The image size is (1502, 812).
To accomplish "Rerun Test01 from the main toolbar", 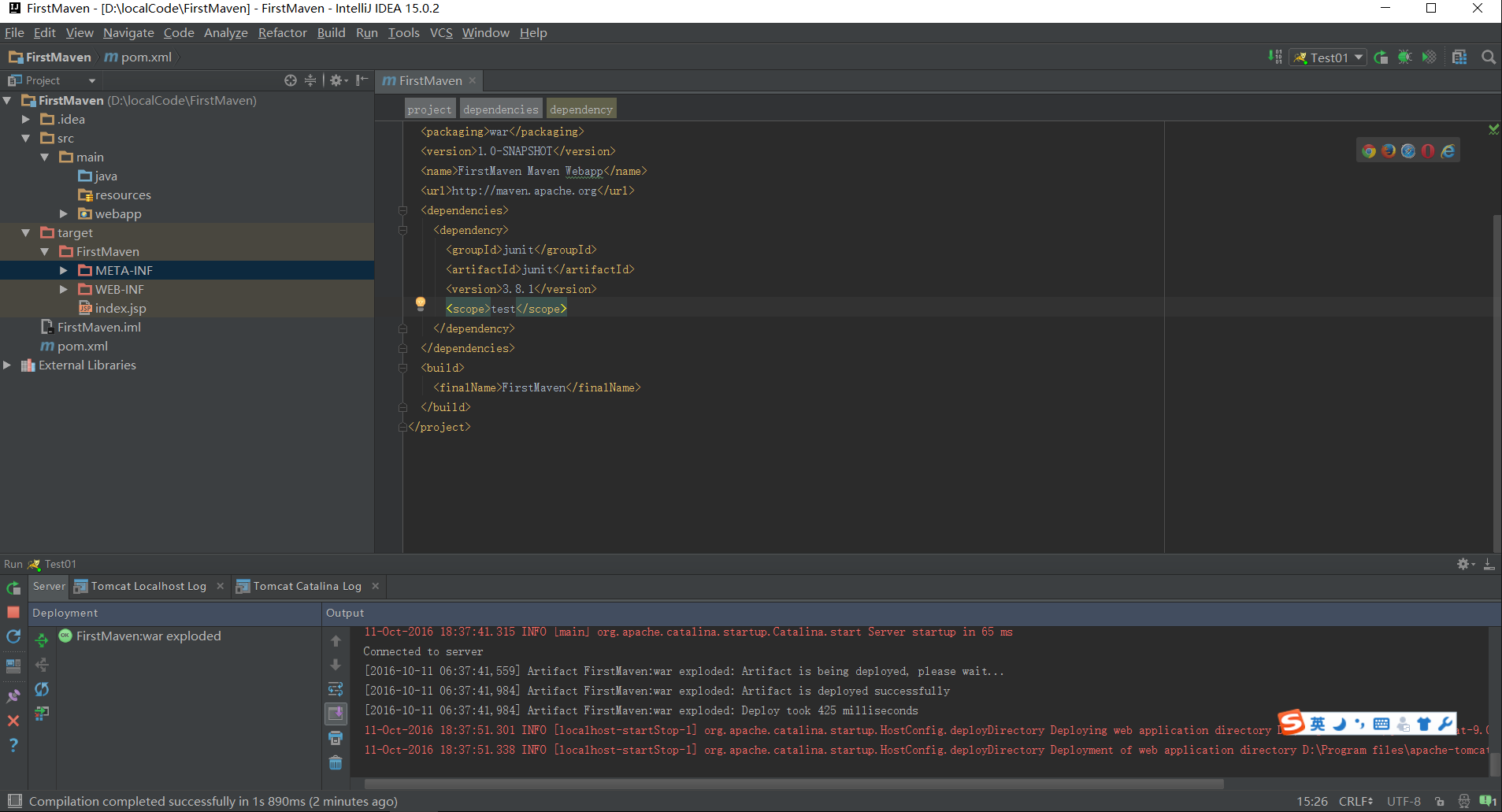I will click(x=1381, y=57).
